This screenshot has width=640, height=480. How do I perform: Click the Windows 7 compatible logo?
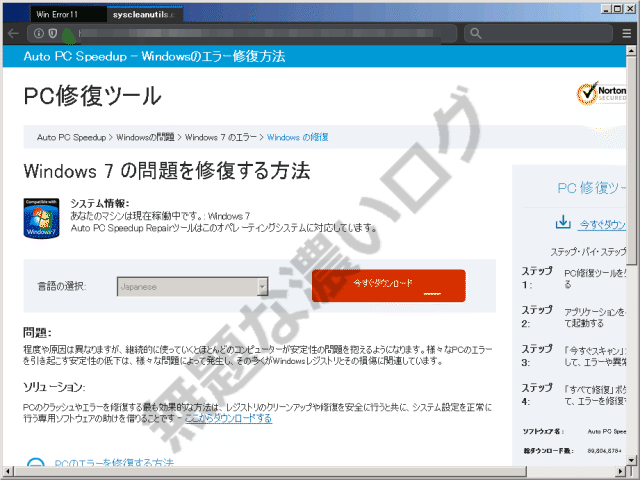(42, 218)
